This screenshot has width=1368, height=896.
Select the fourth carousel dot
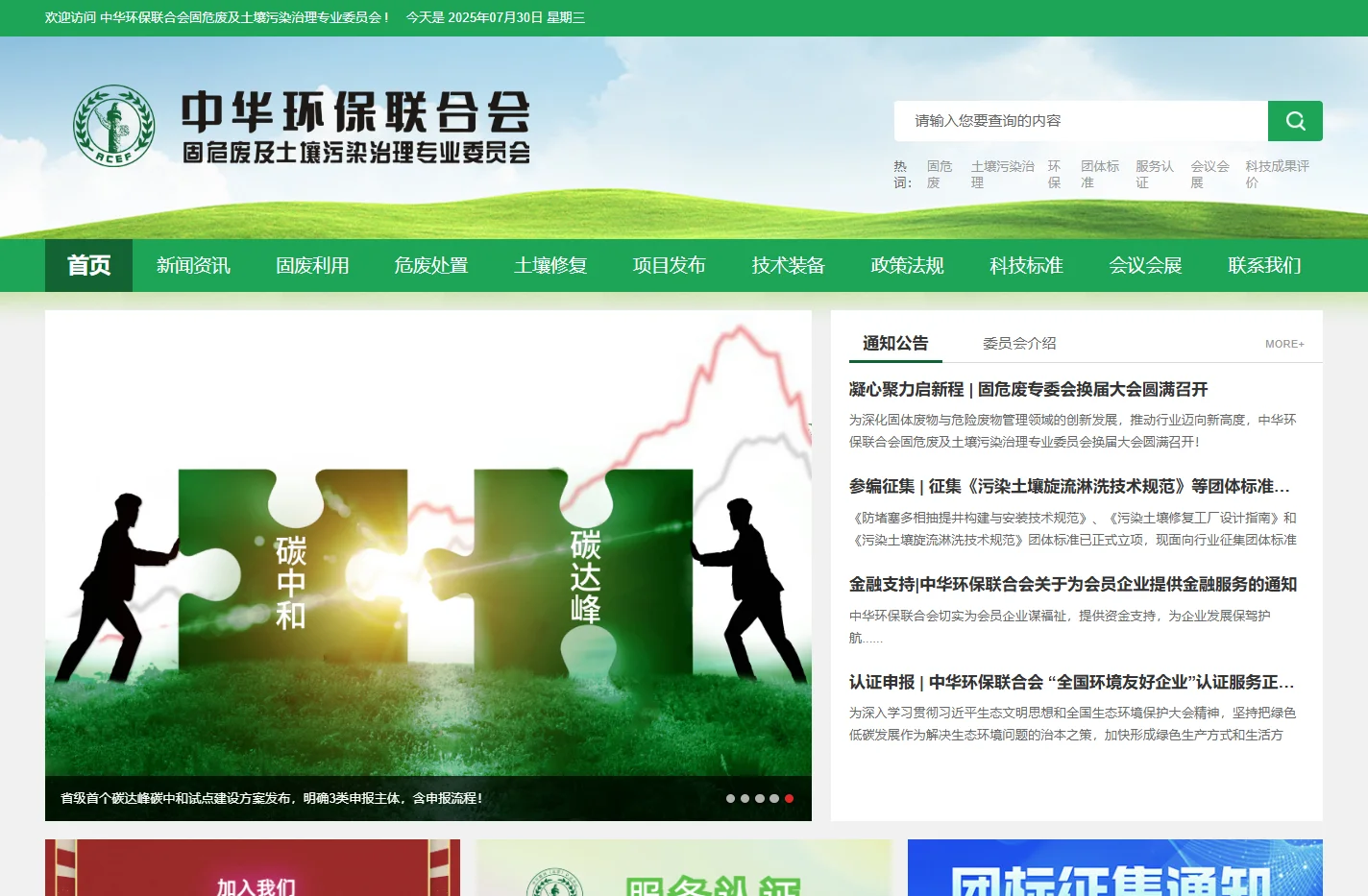pos(774,798)
